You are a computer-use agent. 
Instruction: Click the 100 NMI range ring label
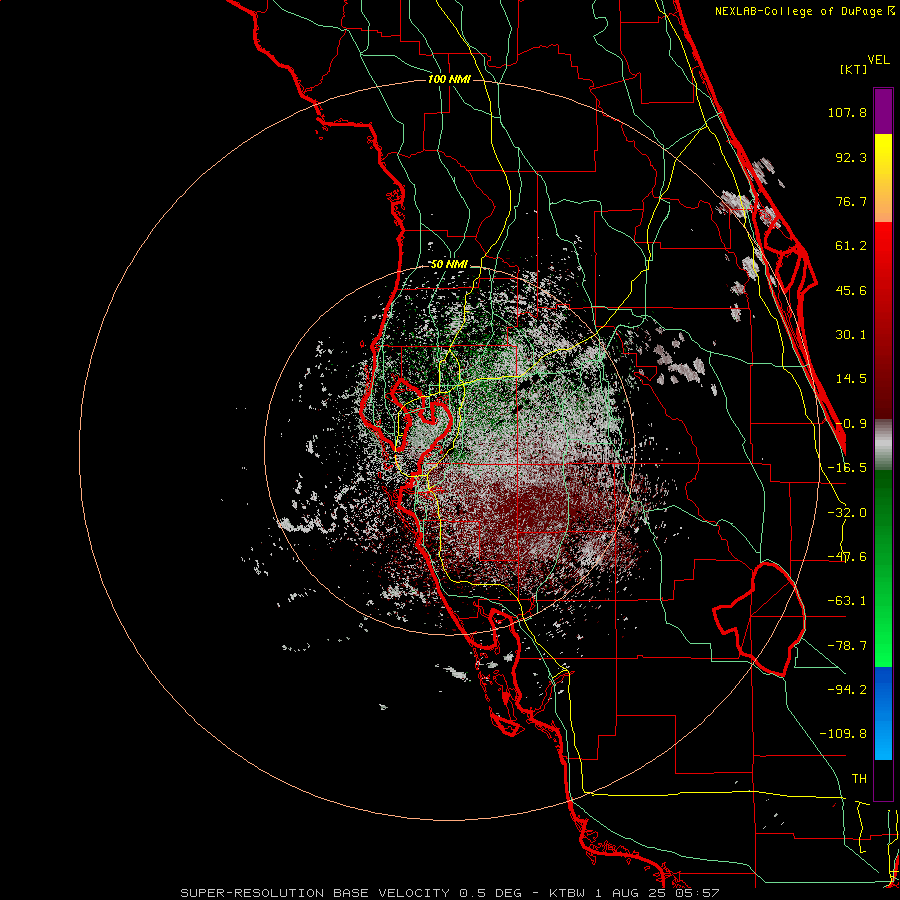click(x=449, y=79)
